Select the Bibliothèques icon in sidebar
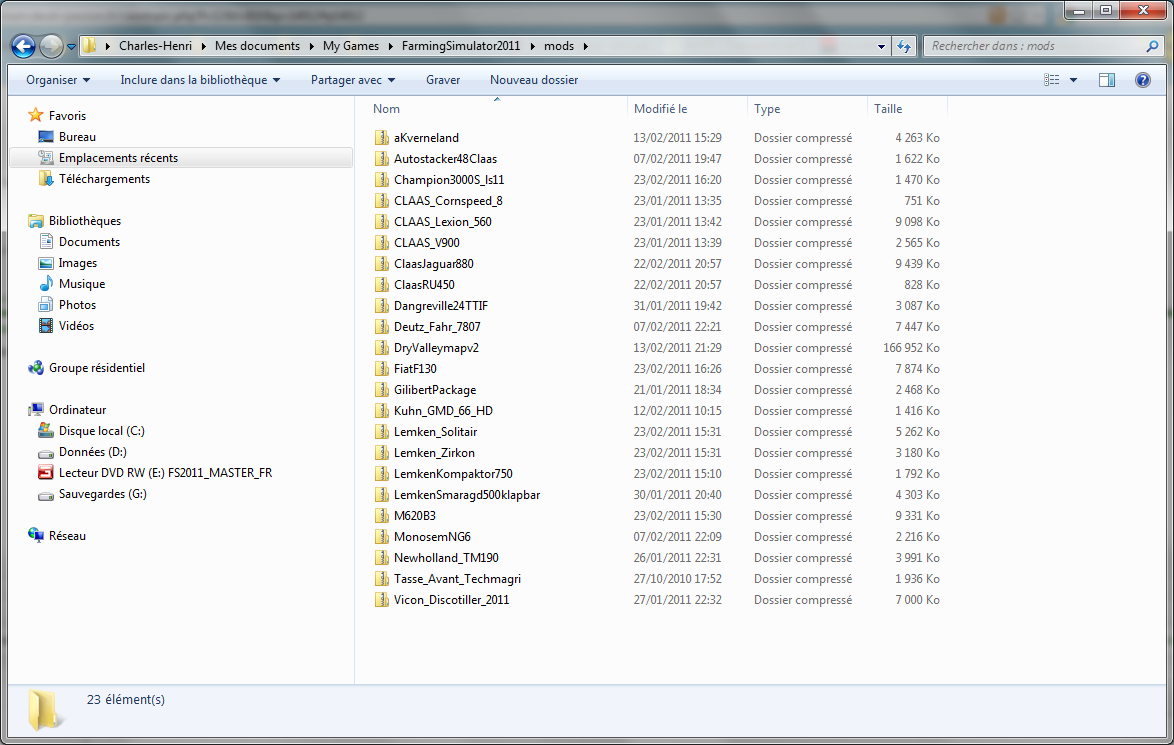This screenshot has height=745, width=1174. coord(35,221)
